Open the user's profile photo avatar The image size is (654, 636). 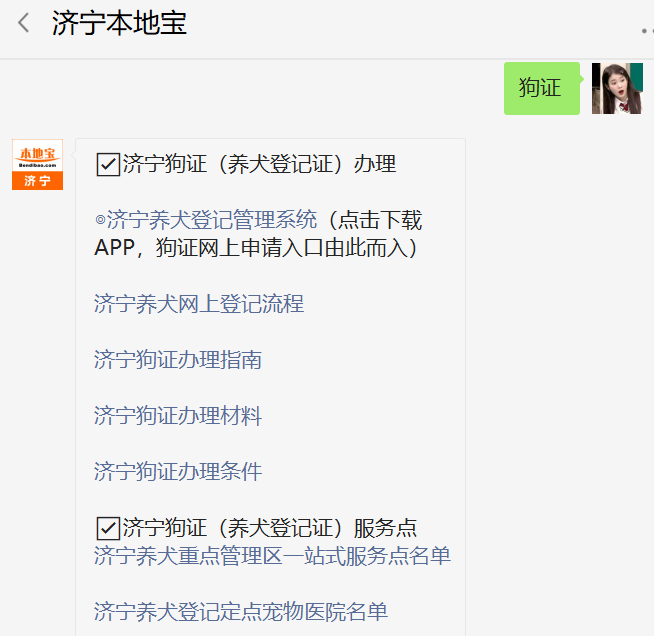click(617, 88)
